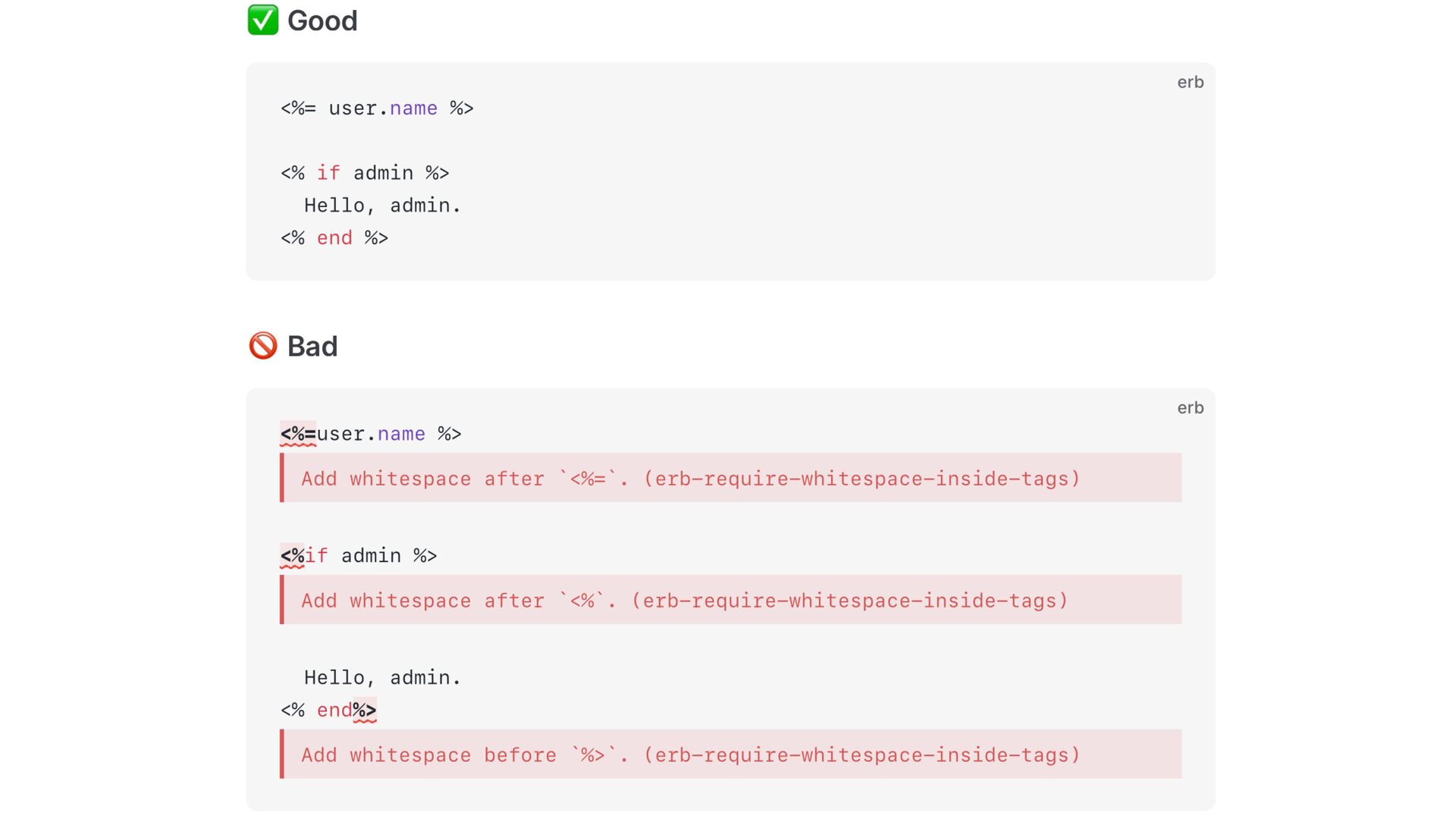Click the Good section heading
Image resolution: width=1456 pixels, height=819 pixels.
coord(322,20)
